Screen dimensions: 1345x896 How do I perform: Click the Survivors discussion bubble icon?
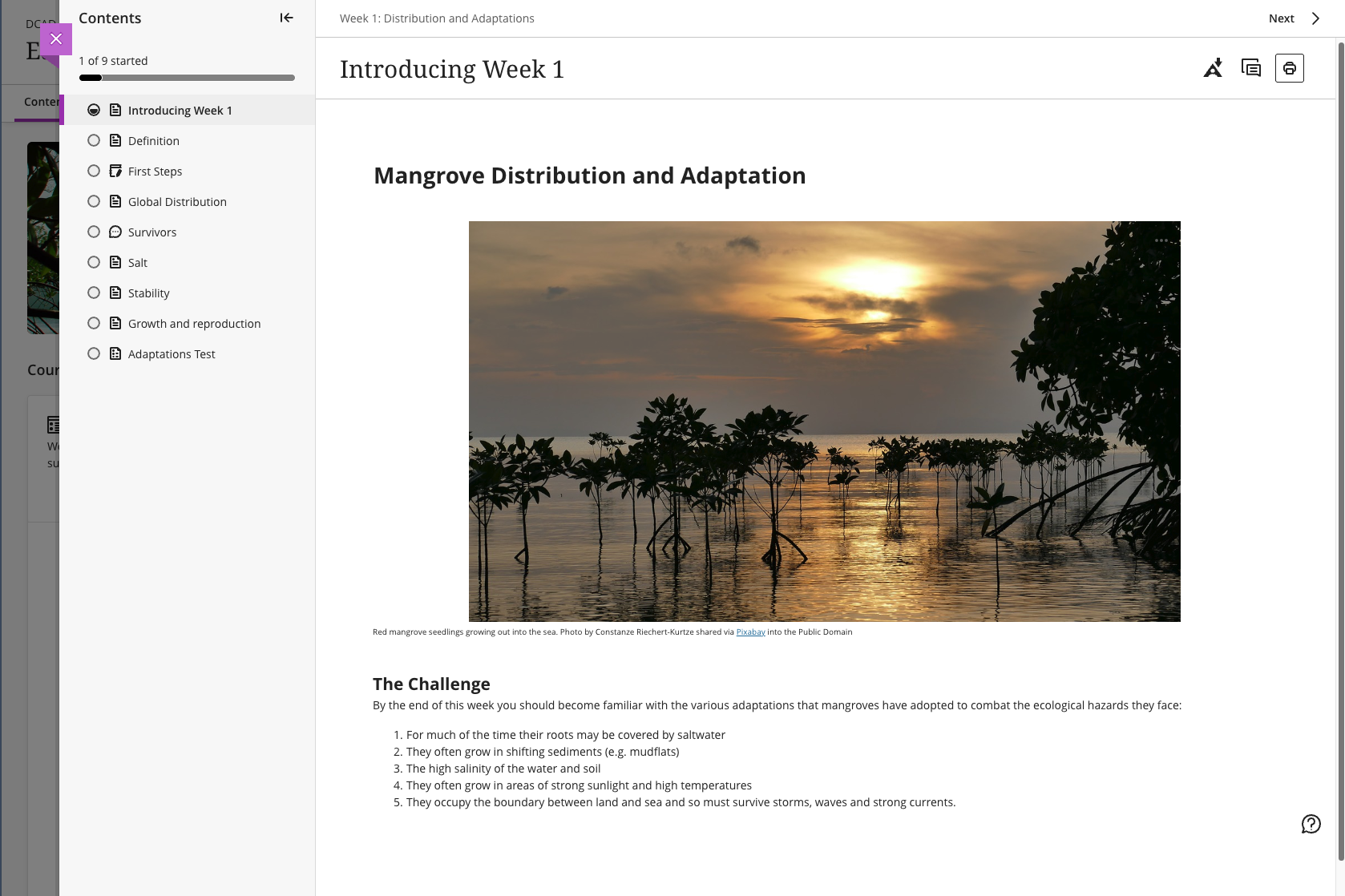(x=115, y=232)
